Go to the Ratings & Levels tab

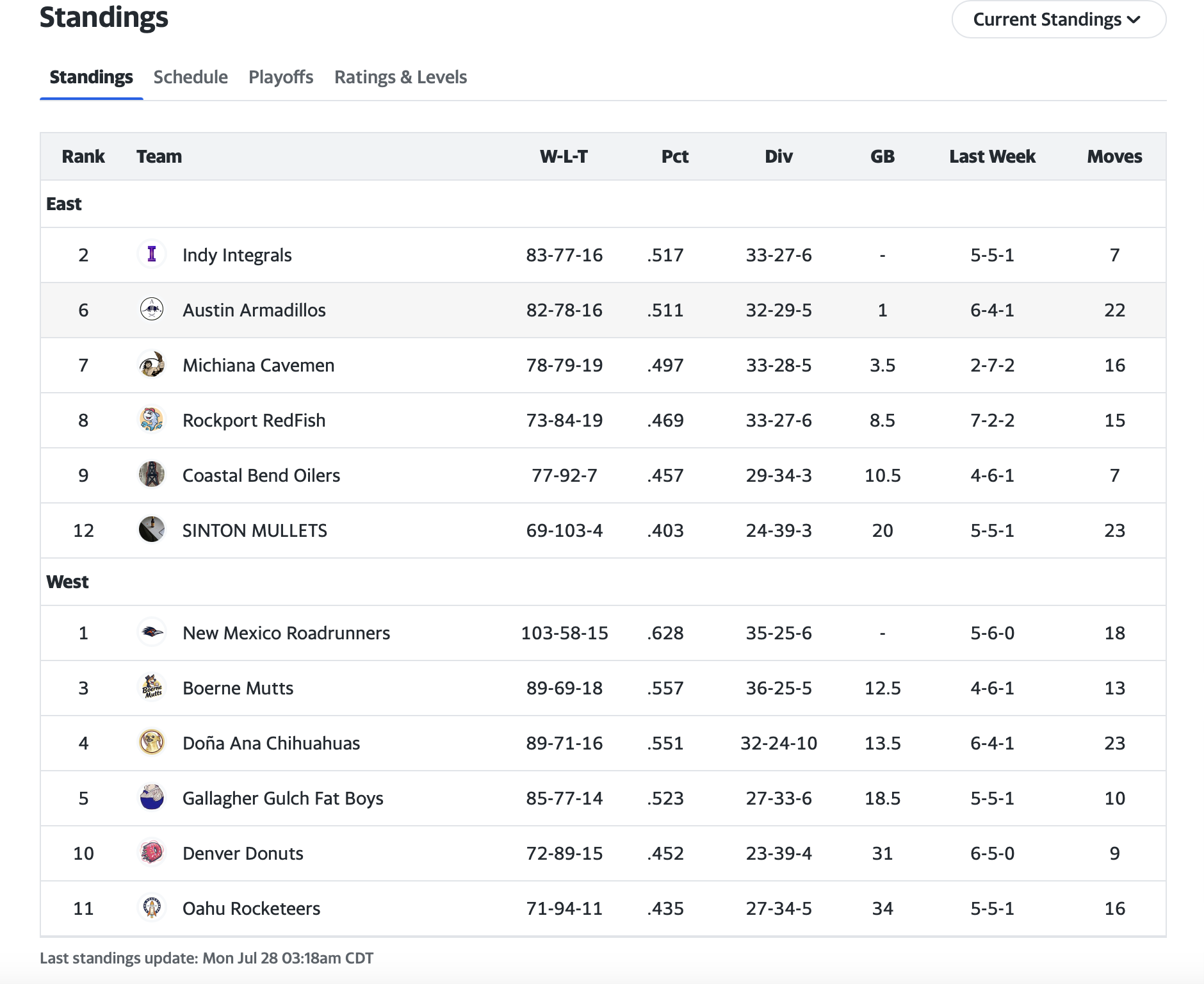coord(400,78)
